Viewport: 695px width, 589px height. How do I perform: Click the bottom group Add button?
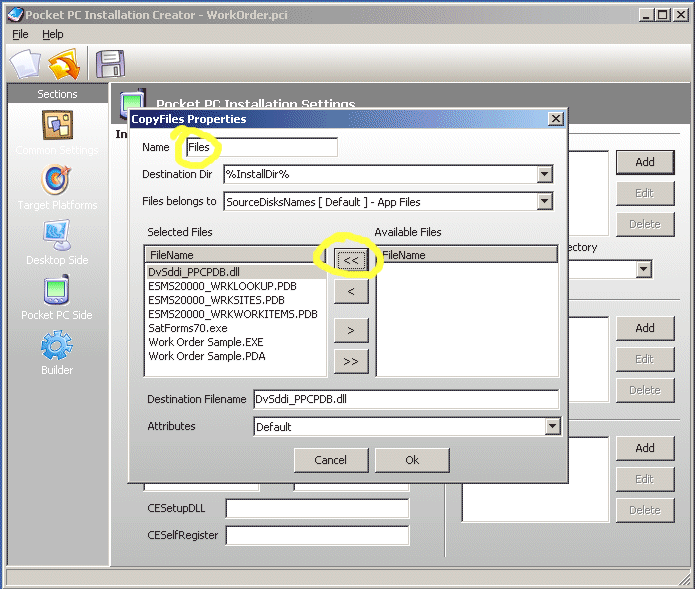click(645, 448)
